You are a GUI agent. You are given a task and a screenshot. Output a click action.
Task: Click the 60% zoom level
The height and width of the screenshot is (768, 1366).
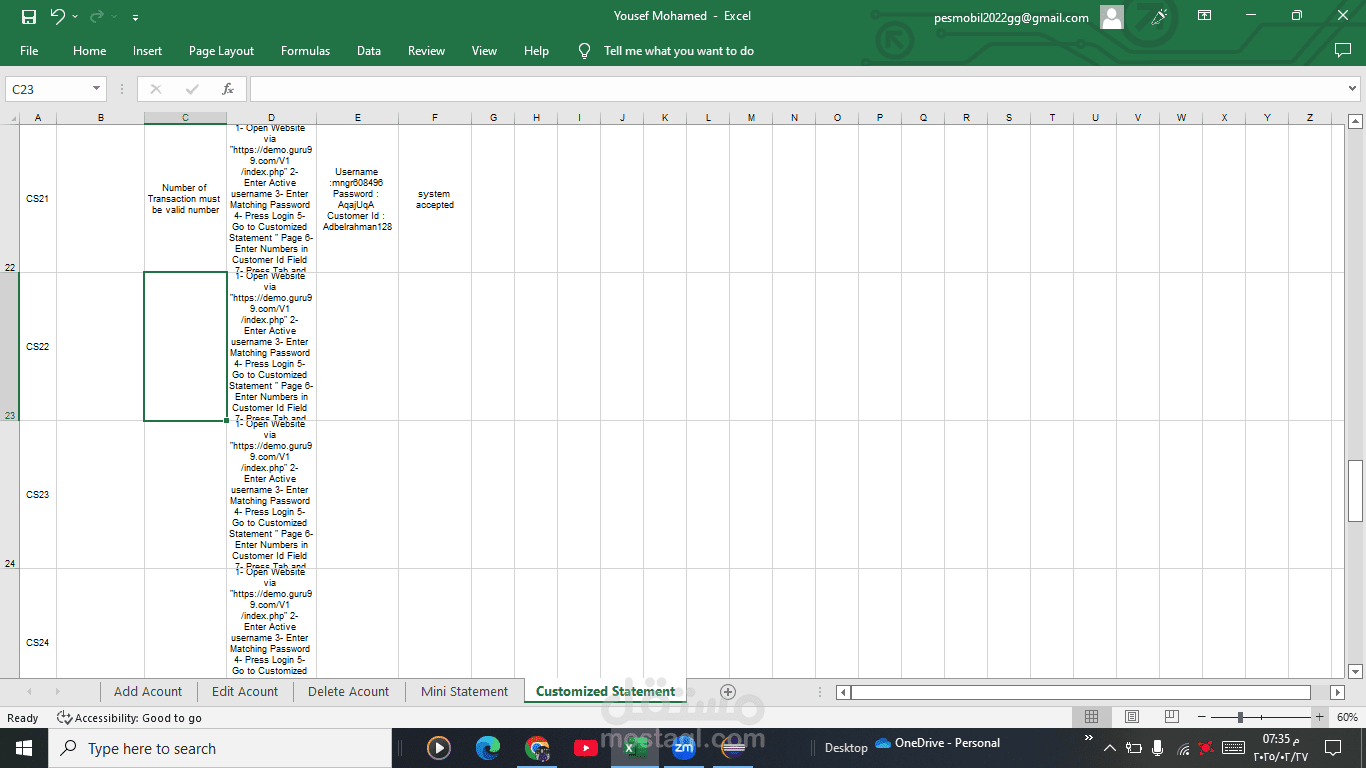point(1347,717)
